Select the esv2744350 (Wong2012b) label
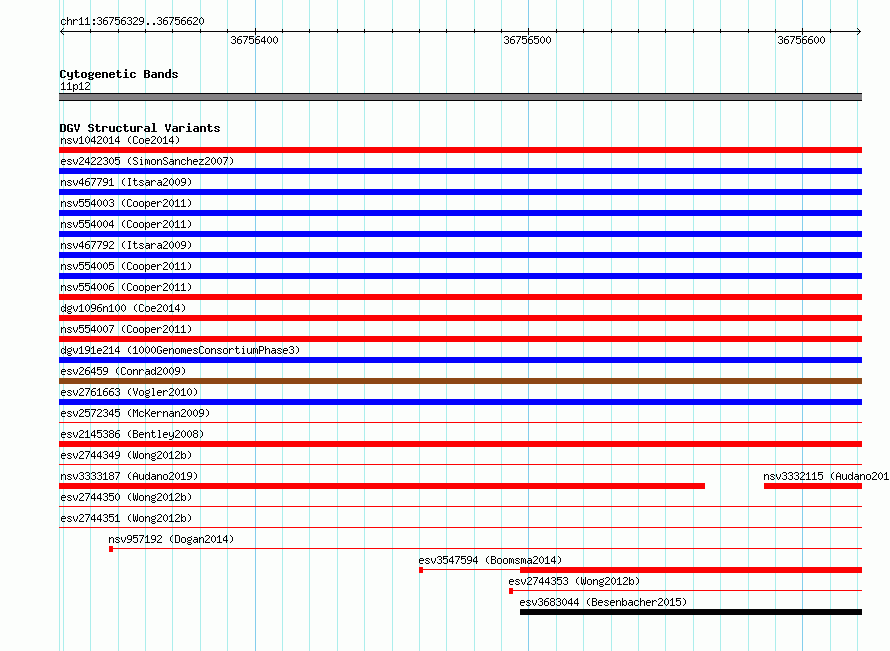Image resolution: width=890 pixels, height=651 pixels. coord(126,497)
